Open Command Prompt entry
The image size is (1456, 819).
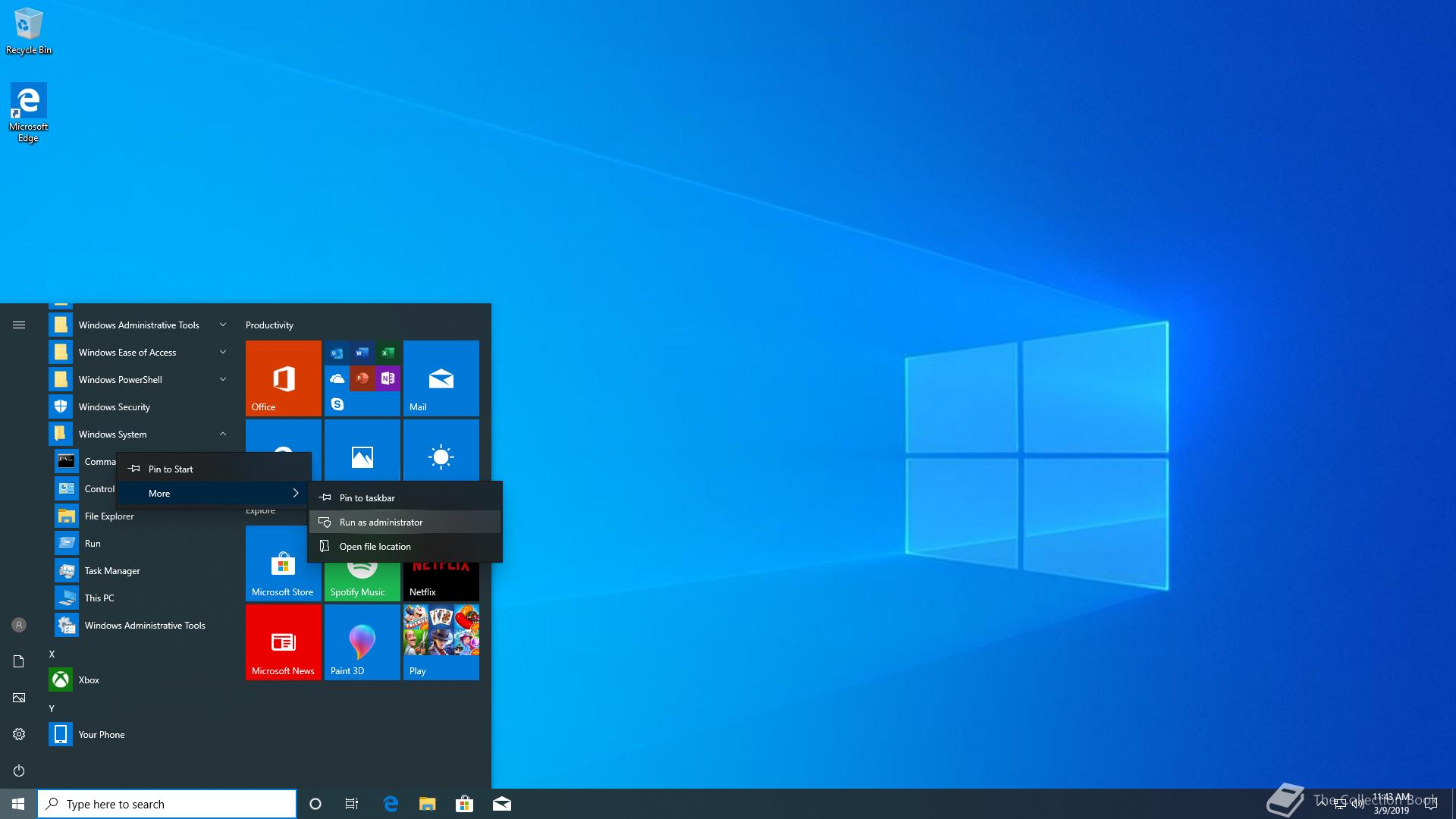pos(85,461)
